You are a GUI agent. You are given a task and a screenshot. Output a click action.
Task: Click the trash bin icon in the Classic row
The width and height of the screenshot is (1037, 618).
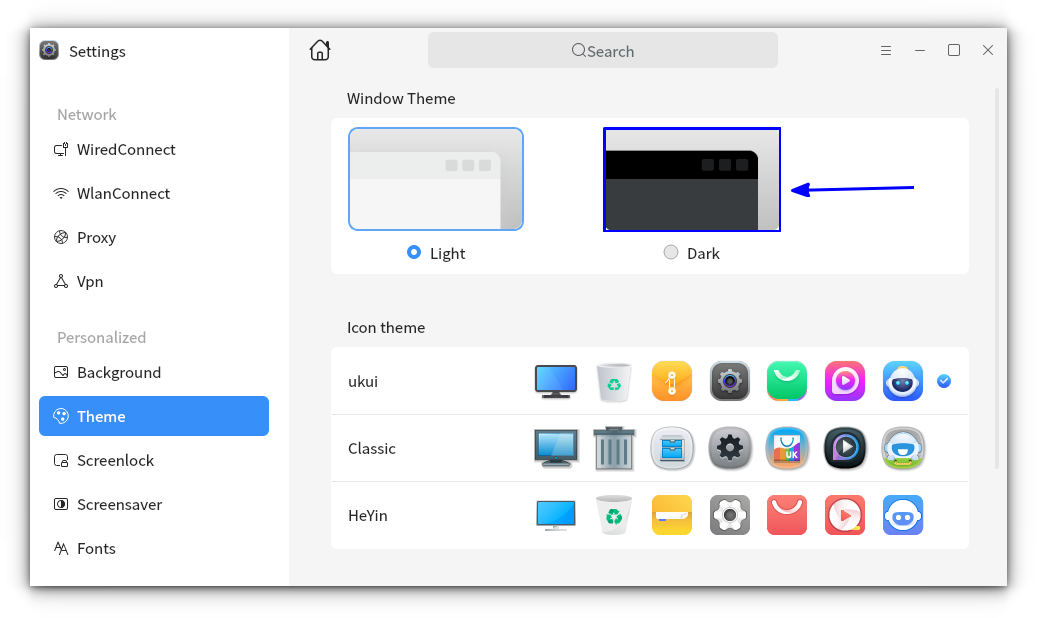click(613, 448)
